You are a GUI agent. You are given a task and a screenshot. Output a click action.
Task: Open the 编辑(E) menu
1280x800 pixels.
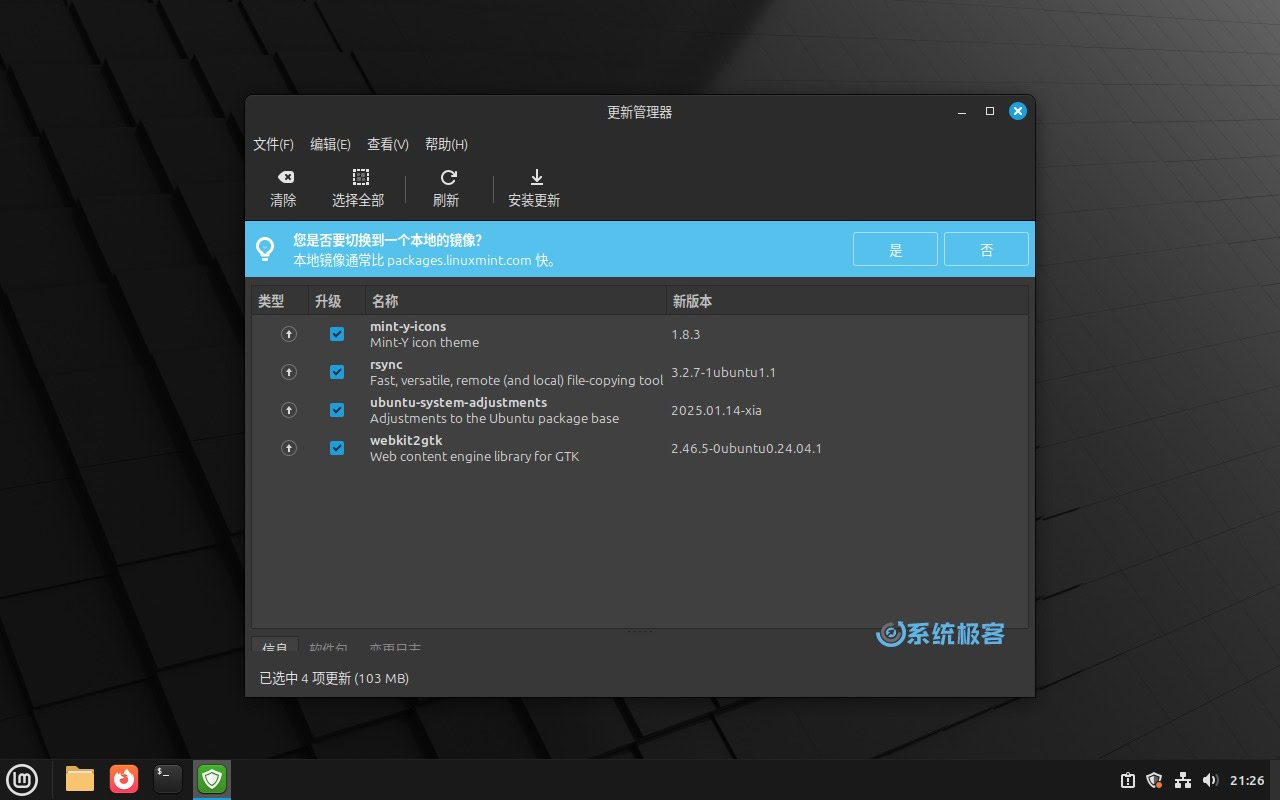330,144
